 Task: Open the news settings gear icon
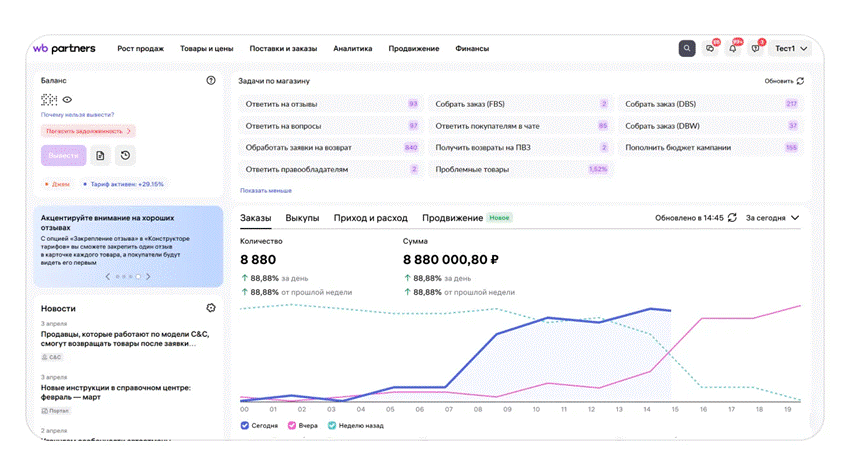click(x=211, y=308)
